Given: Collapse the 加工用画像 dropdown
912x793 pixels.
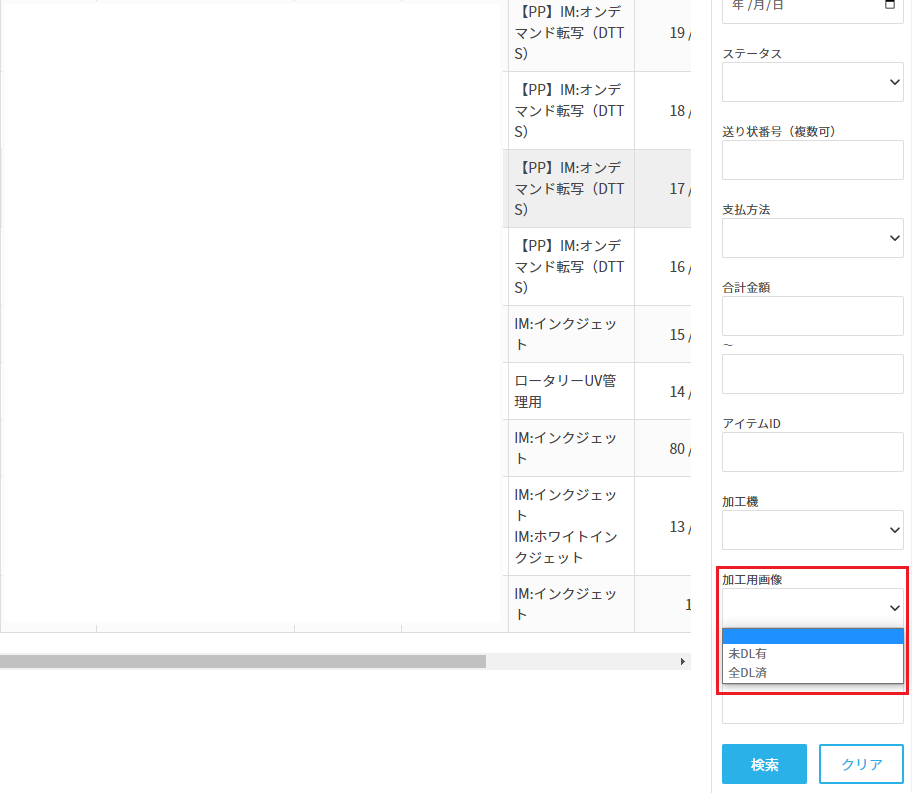Looking at the screenshot, I should coord(812,608).
